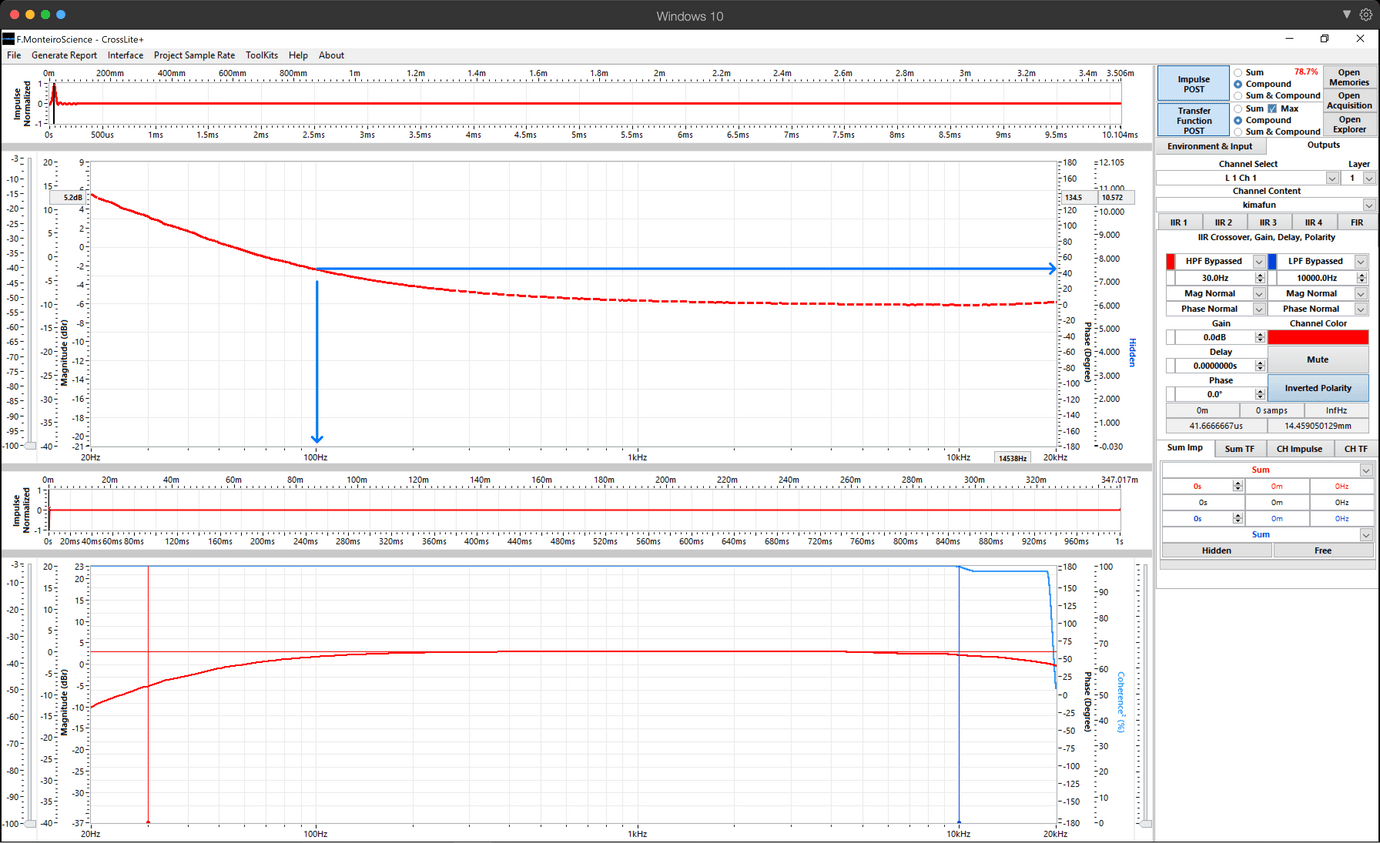Screen dimensions: 1380x843
Task: Click the lower graph magnitude scale slider
Action: [x=30, y=823]
